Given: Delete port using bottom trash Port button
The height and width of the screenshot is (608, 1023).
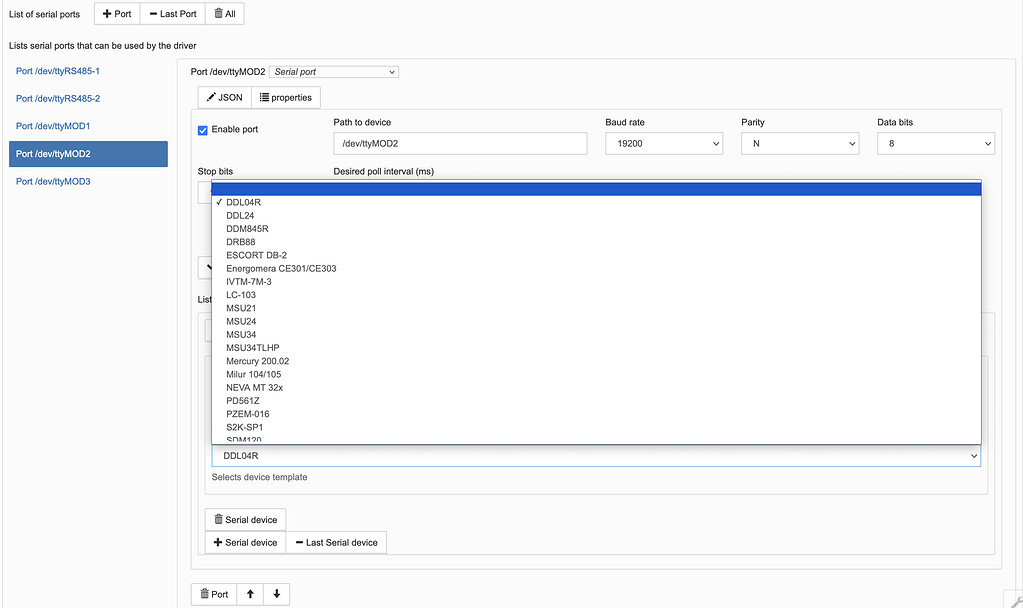Looking at the screenshot, I should pyautogui.click(x=214, y=594).
